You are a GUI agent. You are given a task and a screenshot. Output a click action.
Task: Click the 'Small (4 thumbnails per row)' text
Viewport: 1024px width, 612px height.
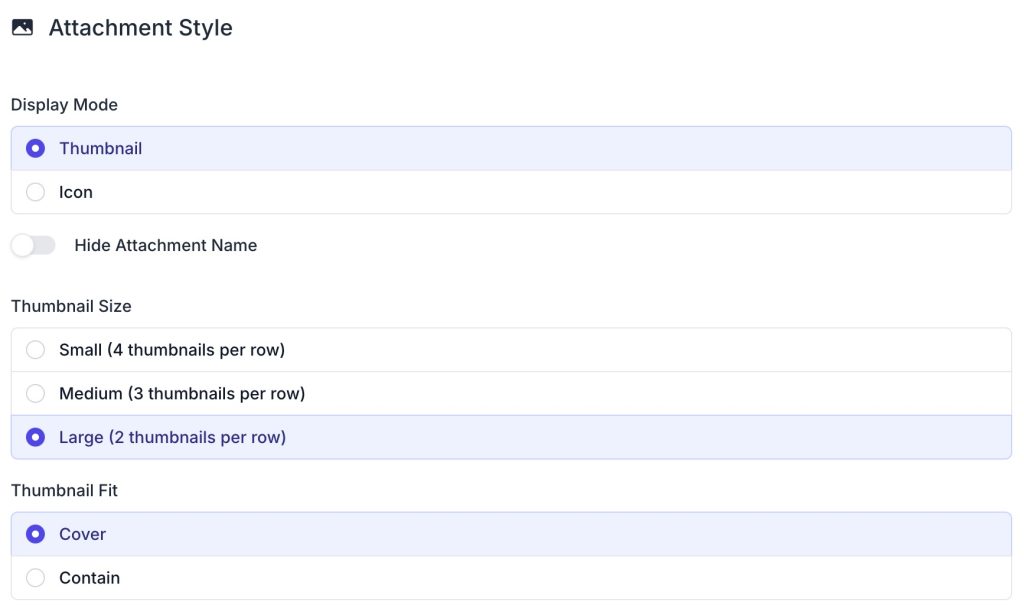coord(172,350)
